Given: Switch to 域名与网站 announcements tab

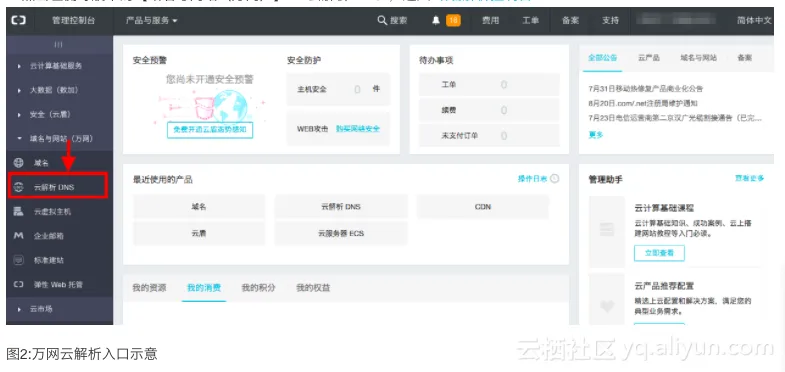Looking at the screenshot, I should (x=698, y=58).
